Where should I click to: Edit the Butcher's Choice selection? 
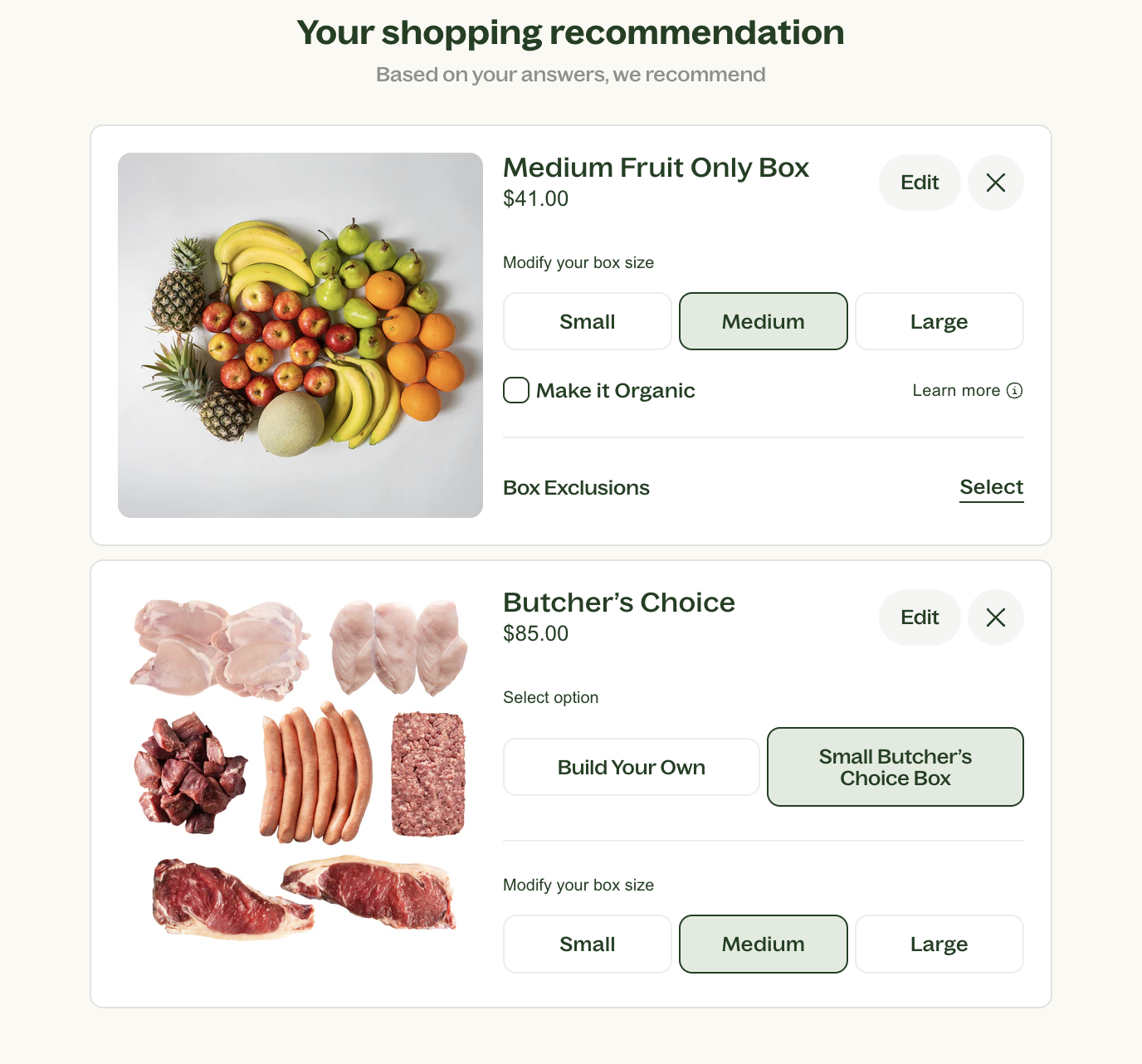pyautogui.click(x=920, y=617)
